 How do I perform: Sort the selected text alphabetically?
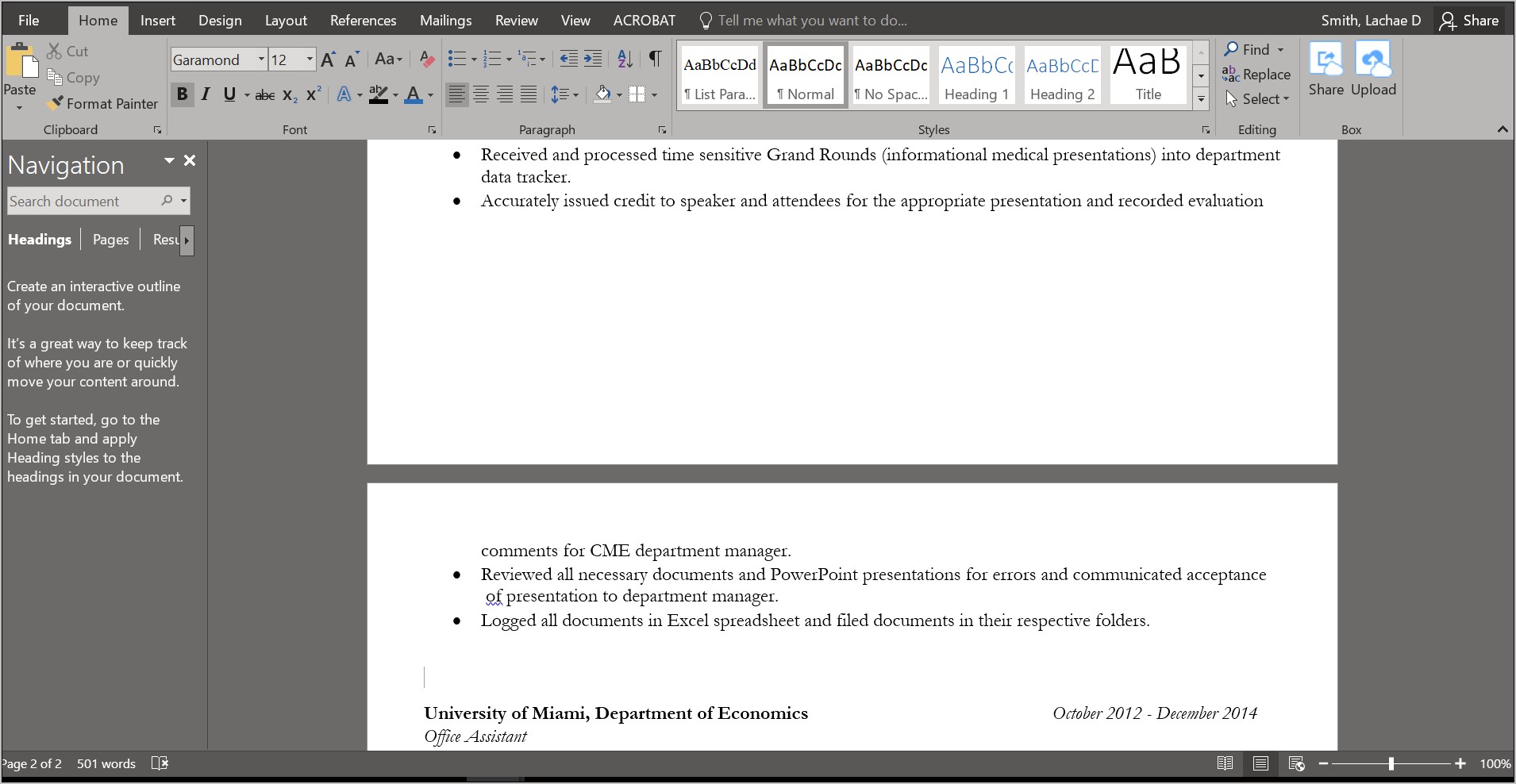point(625,59)
